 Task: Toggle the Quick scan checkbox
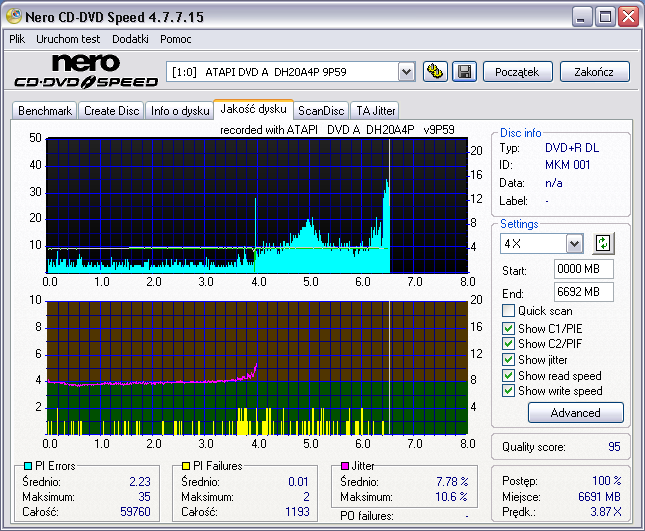click(508, 311)
